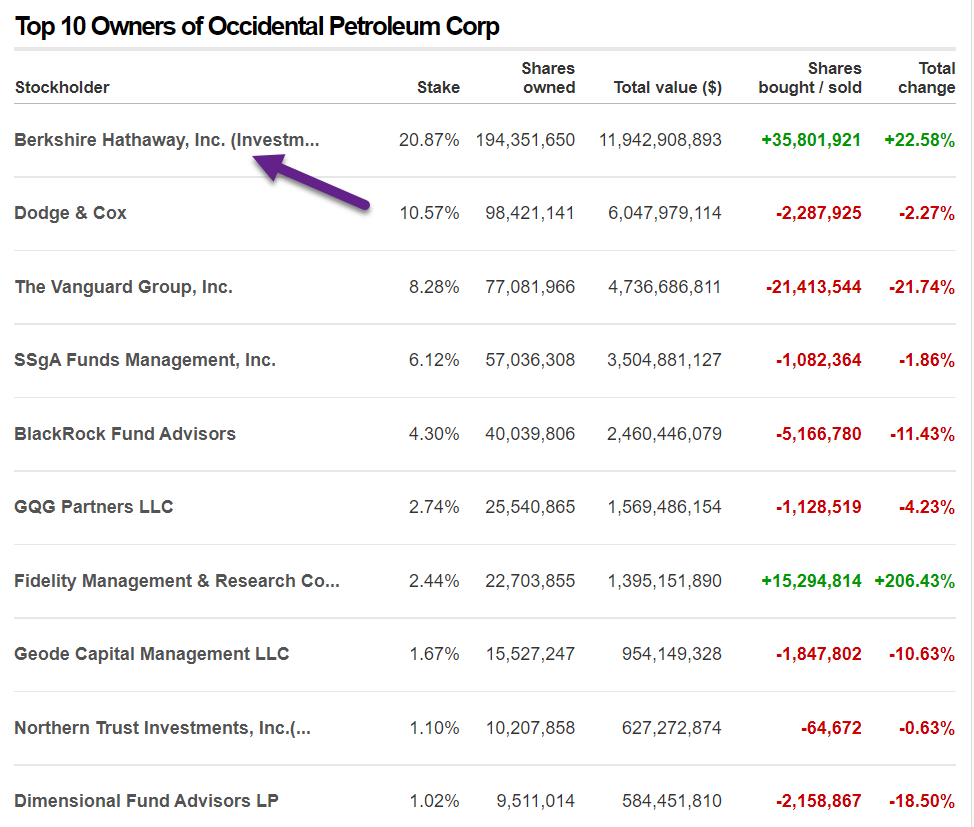Select shares owned value 40,039,806

[530, 434]
